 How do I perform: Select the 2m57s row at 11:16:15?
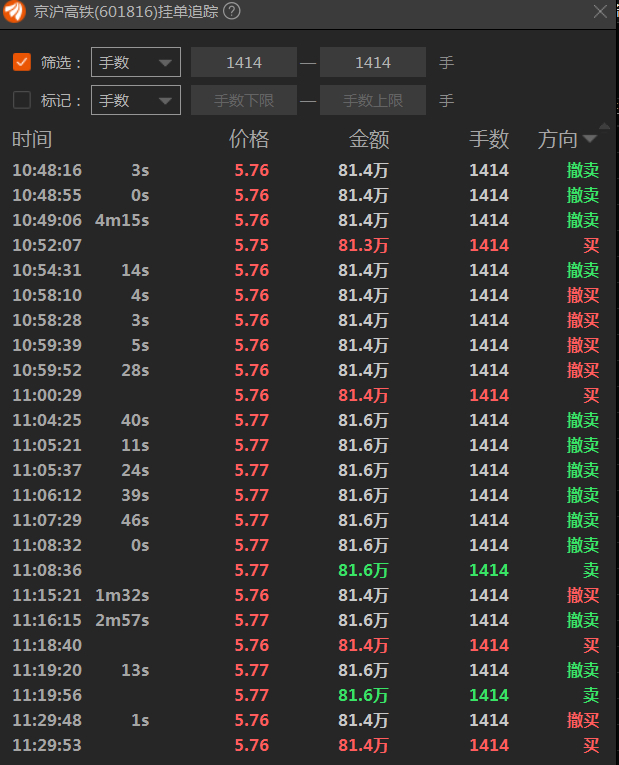pyautogui.click(x=306, y=620)
